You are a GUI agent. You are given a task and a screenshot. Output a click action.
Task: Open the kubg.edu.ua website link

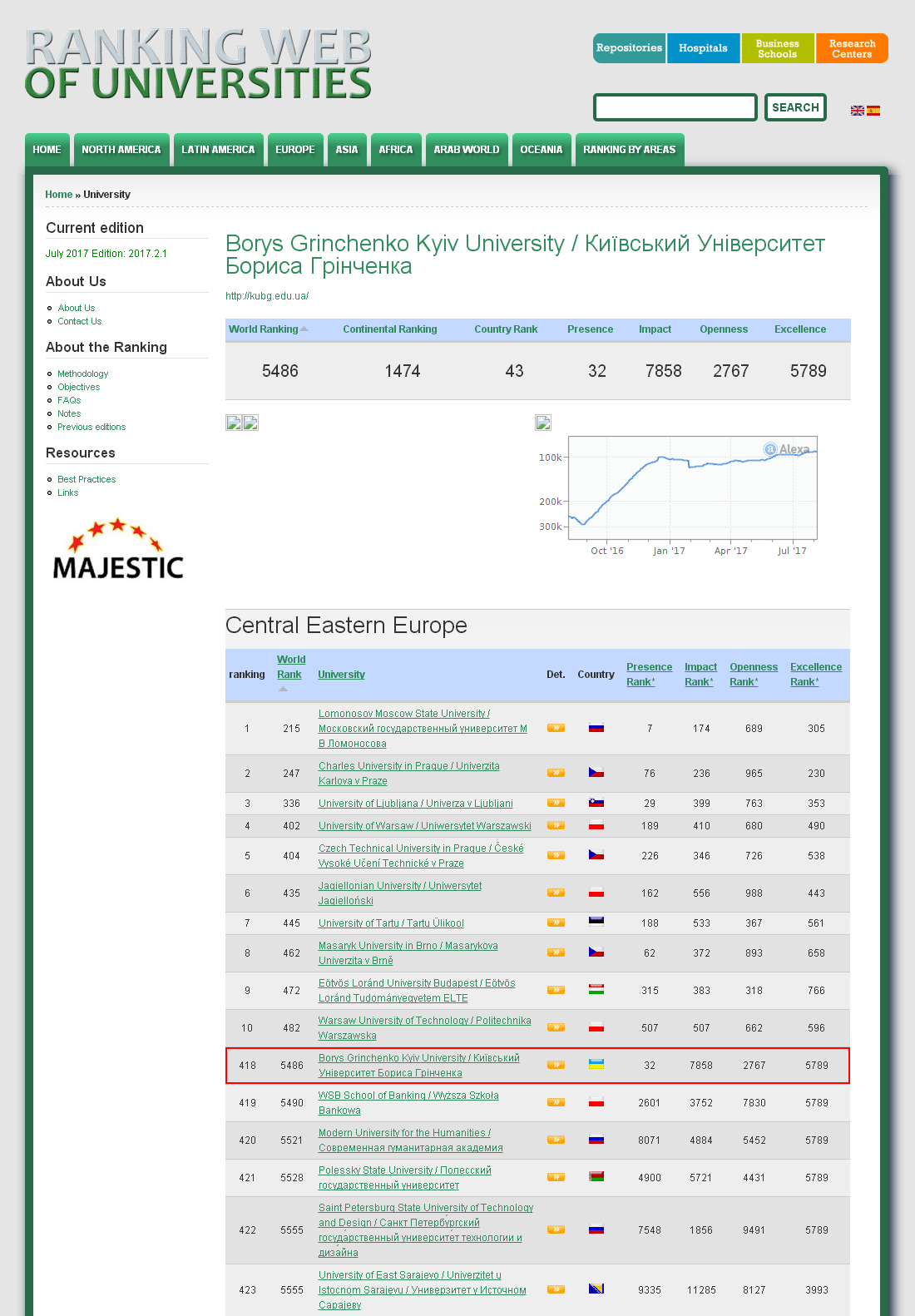tap(267, 295)
